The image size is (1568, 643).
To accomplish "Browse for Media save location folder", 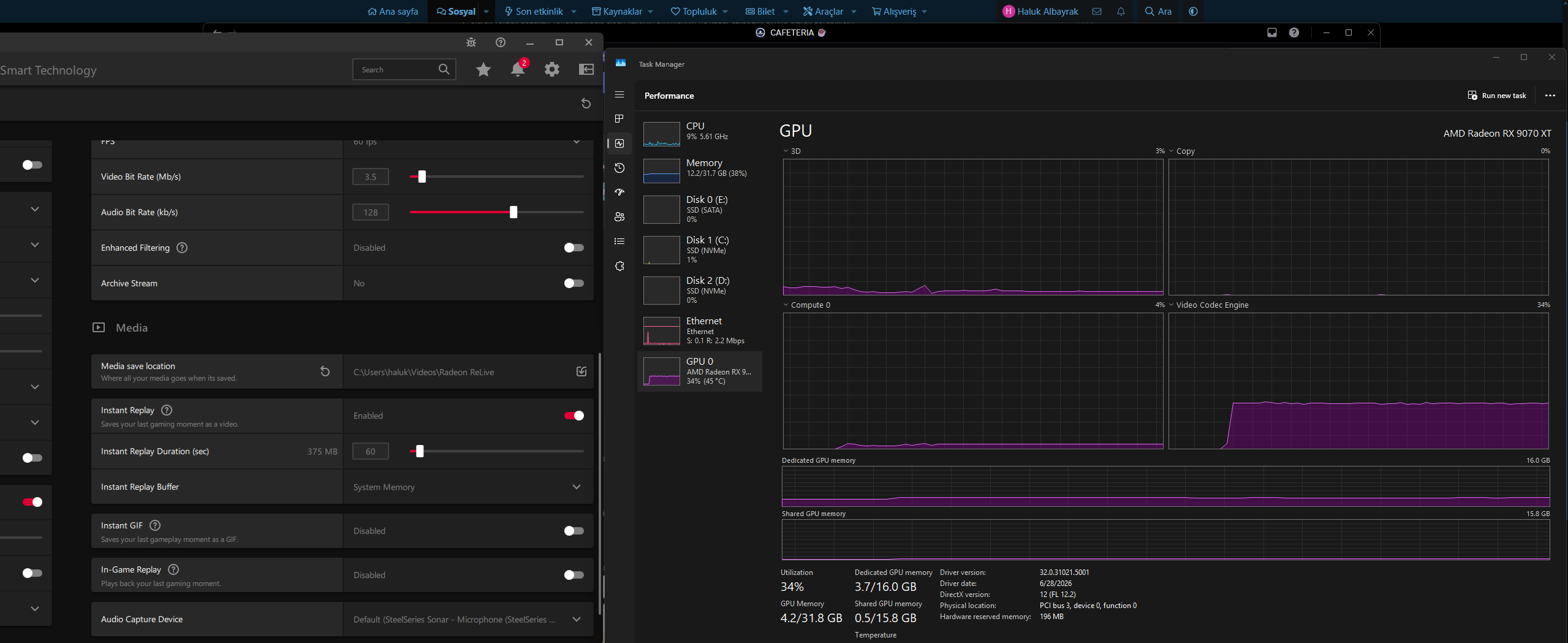I will click(581, 371).
